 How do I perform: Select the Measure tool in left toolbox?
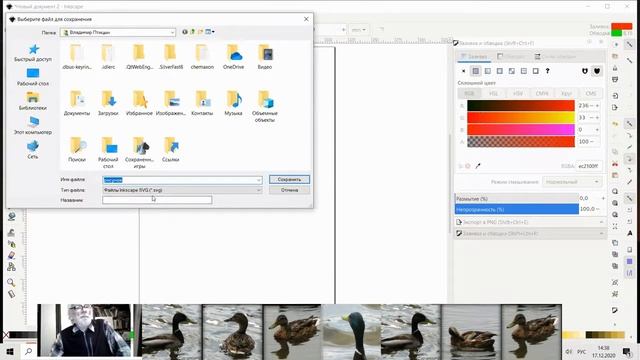pyautogui.click(x=11, y=294)
